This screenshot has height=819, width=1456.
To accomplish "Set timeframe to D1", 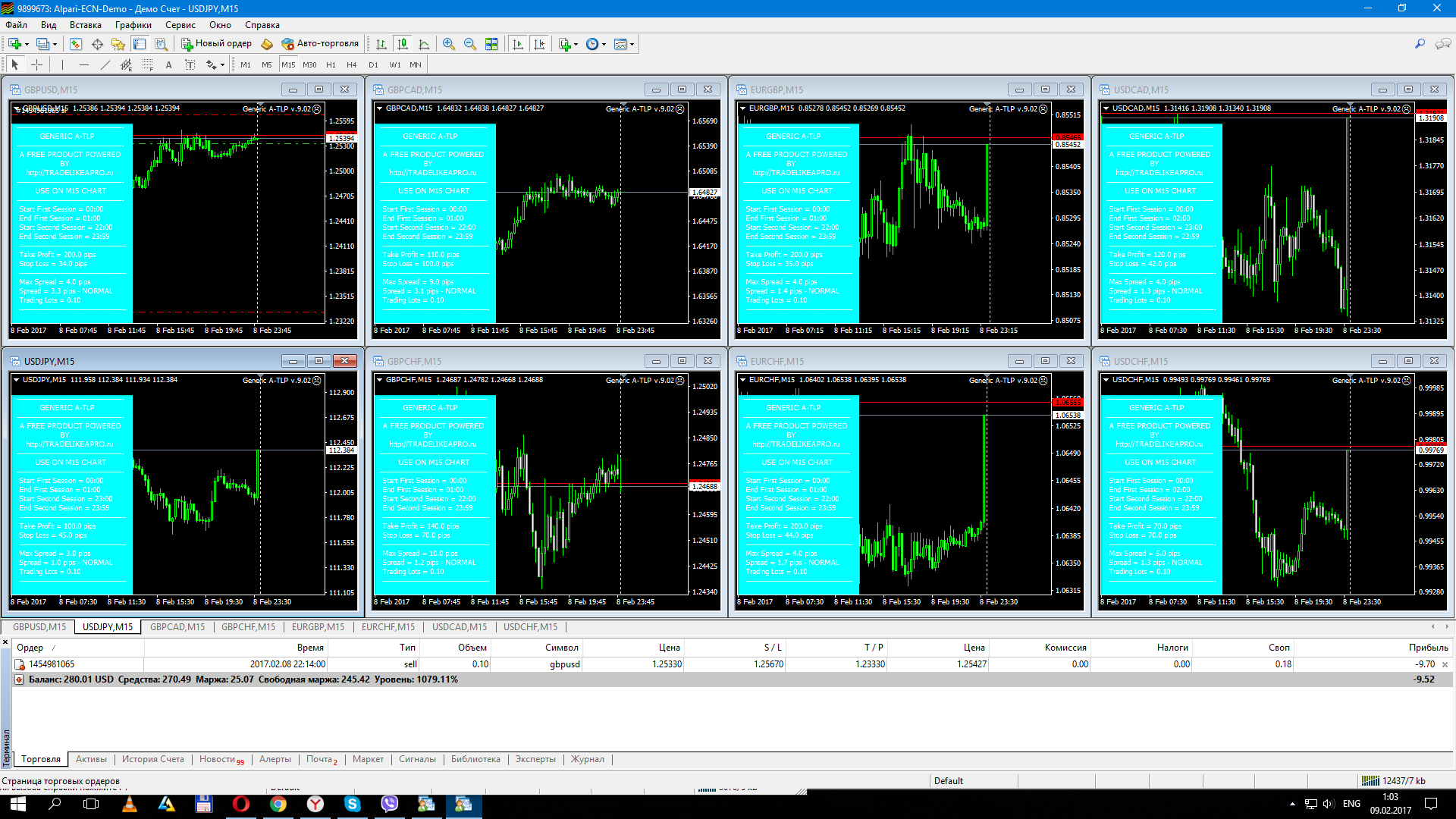I will coord(373,64).
